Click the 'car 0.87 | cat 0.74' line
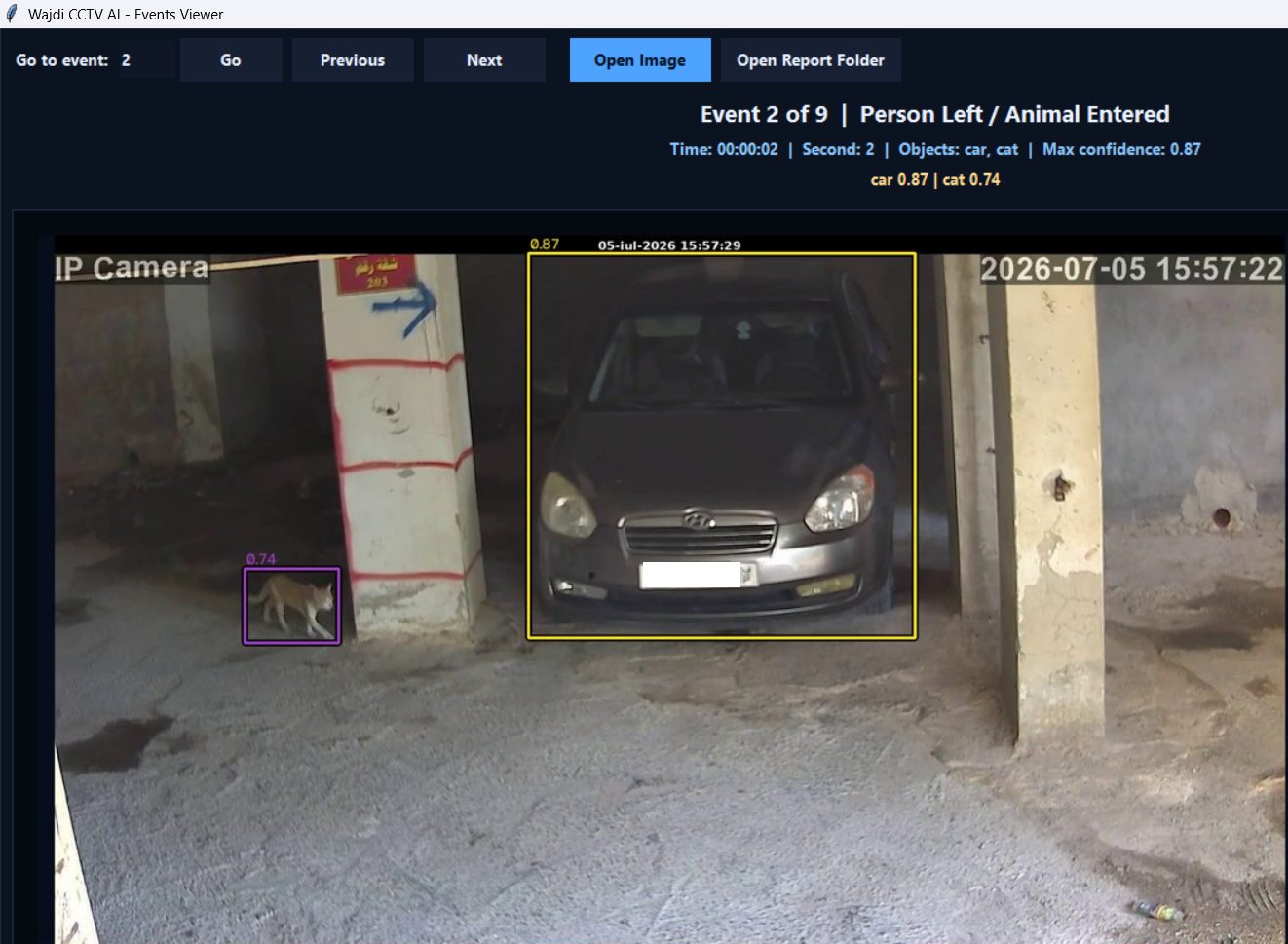This screenshot has width=1288, height=944. click(x=935, y=179)
